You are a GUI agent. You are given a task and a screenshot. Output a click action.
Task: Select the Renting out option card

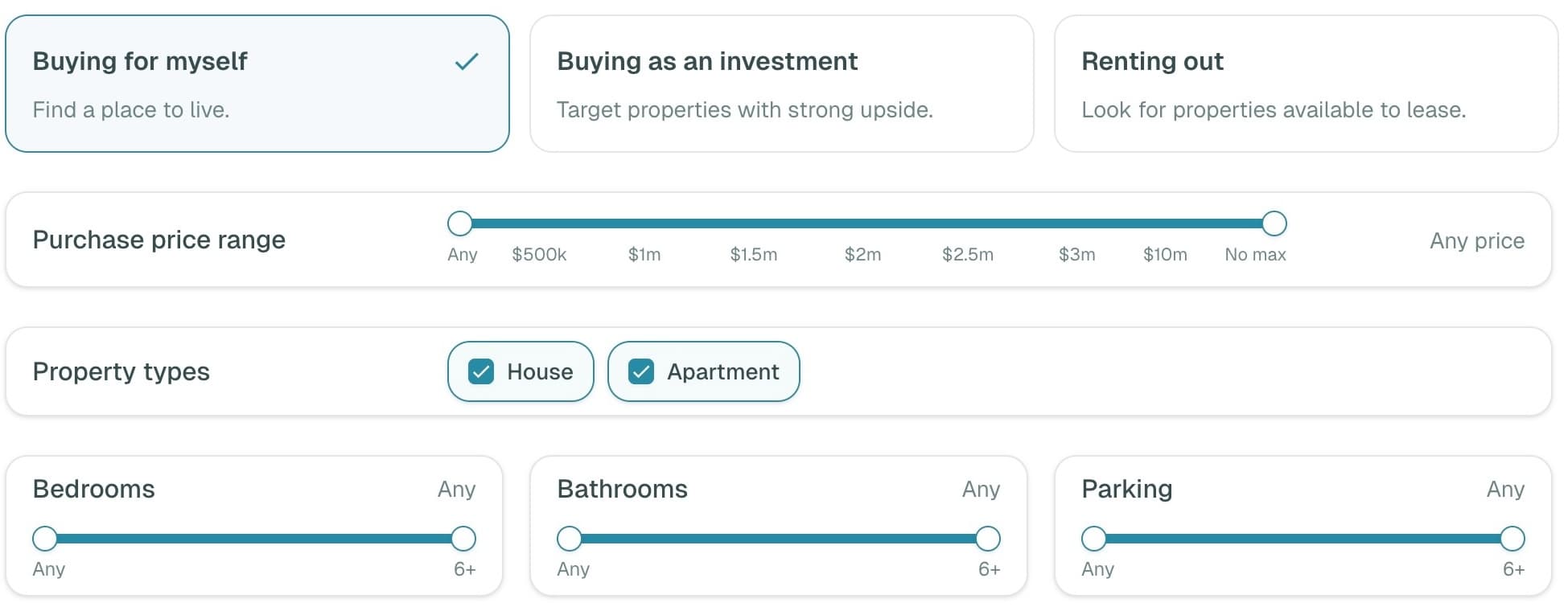(1305, 84)
